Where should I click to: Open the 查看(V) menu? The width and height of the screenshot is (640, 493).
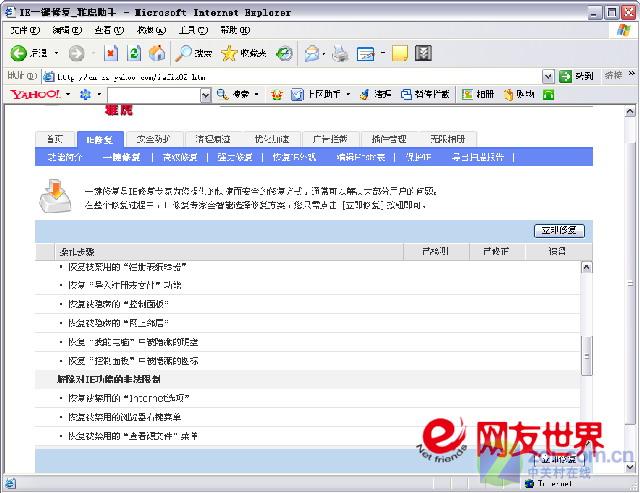[109, 30]
